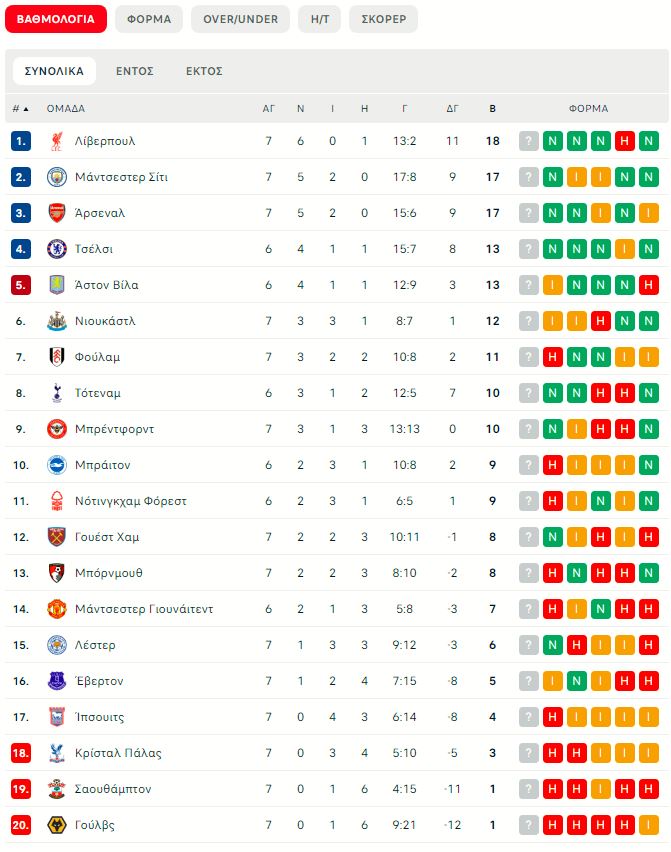The image size is (671, 852).
Task: Click the Manchester City crest icon
Action: (x=56, y=177)
